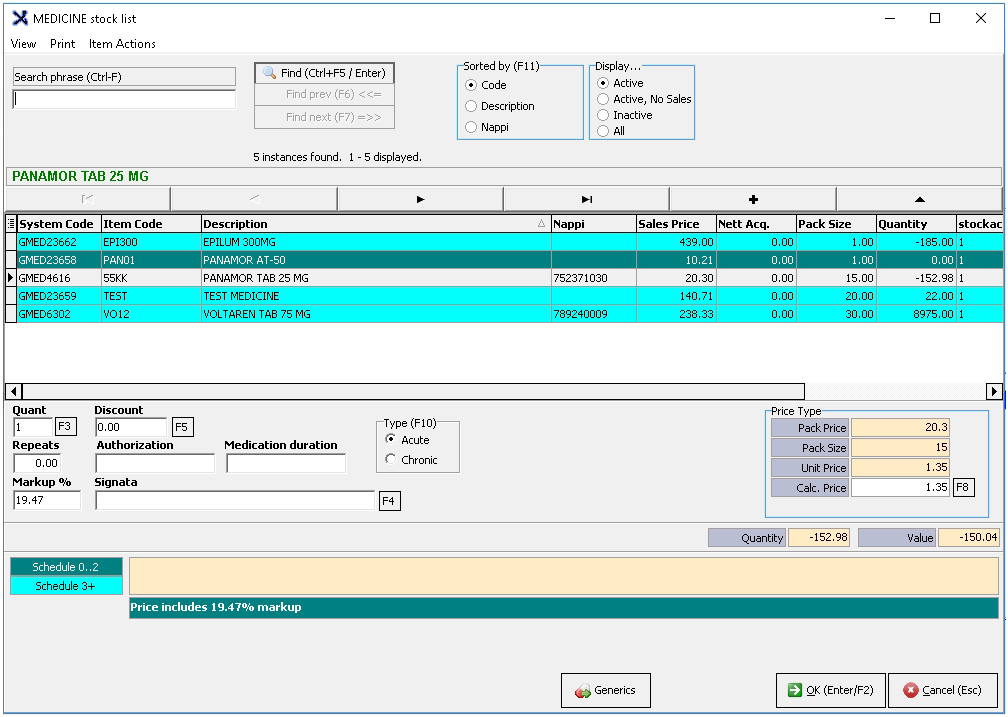Viewport: 1008px width, 717px height.
Task: Choose Chronic medication type
Action: pos(391,460)
